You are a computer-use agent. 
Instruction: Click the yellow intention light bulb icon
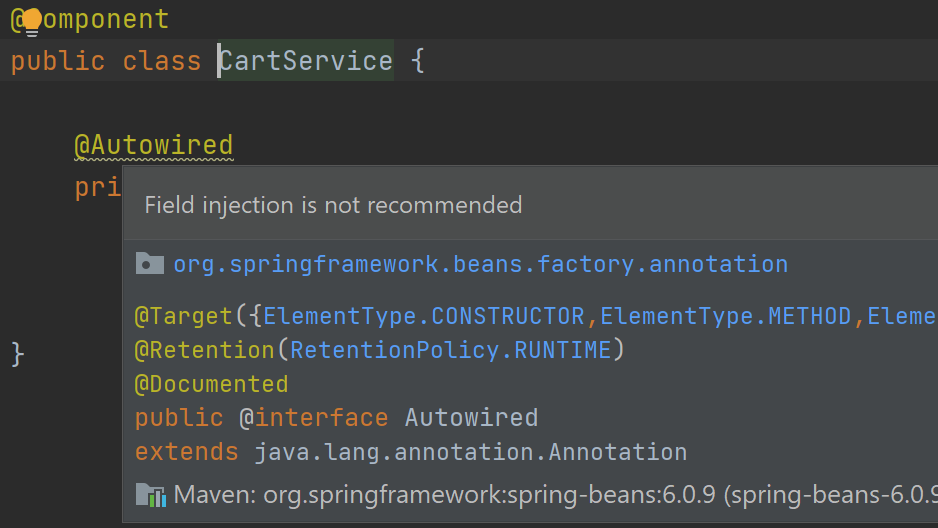point(31,20)
